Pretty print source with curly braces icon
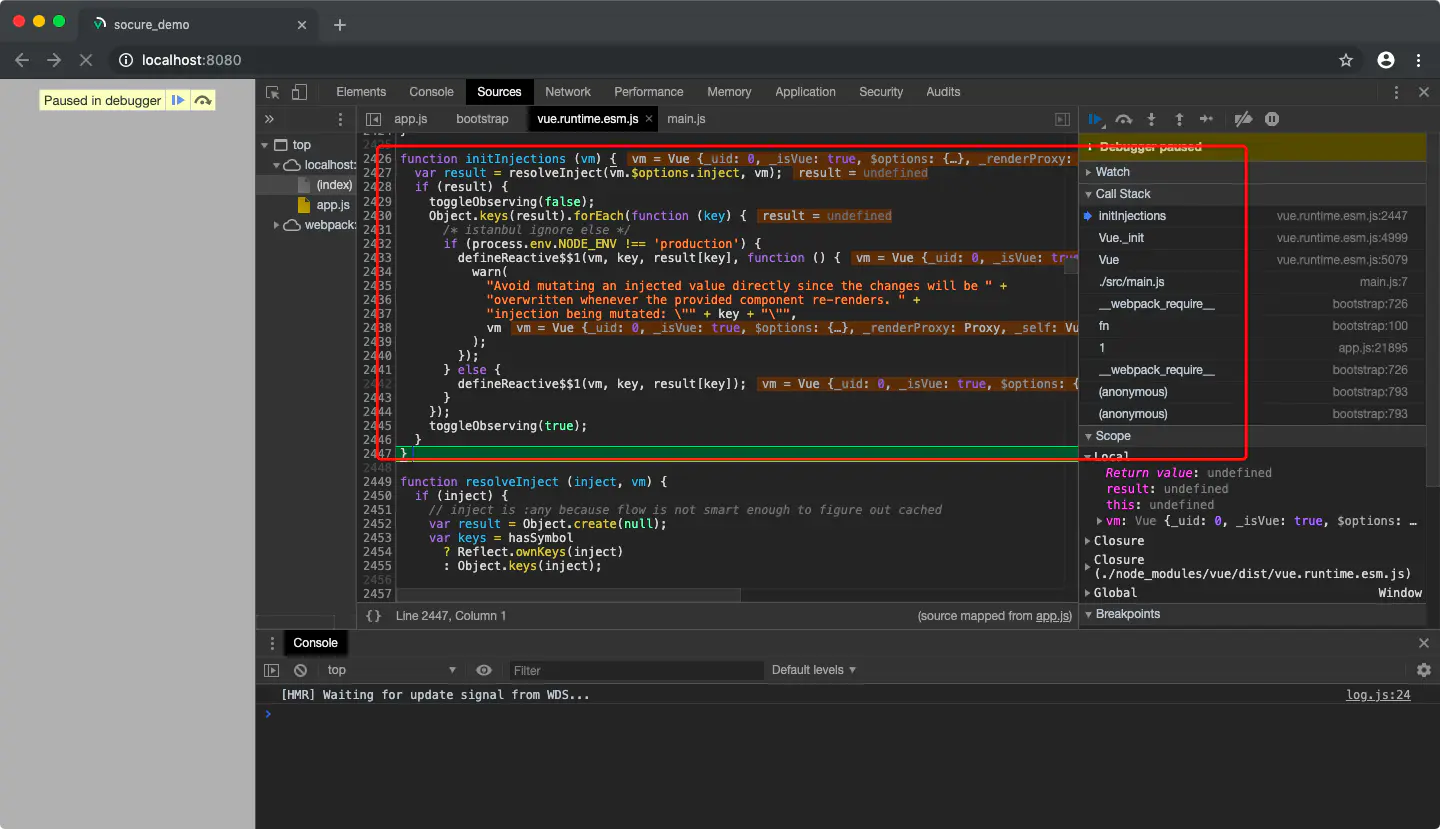 coord(373,616)
